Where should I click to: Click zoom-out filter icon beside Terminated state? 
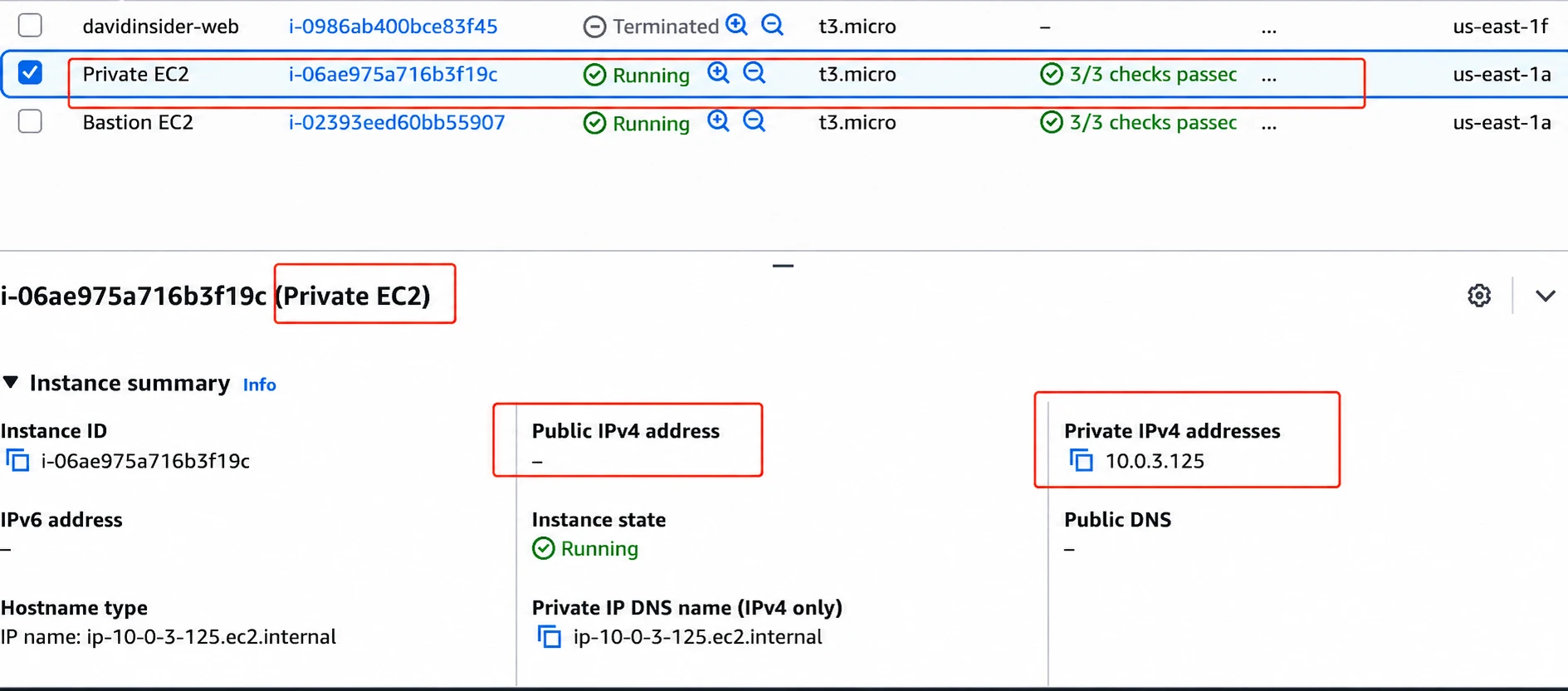click(772, 25)
